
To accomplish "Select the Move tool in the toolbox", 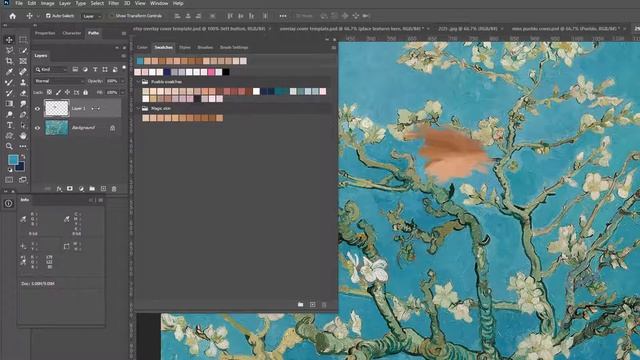I will (x=9, y=40).
